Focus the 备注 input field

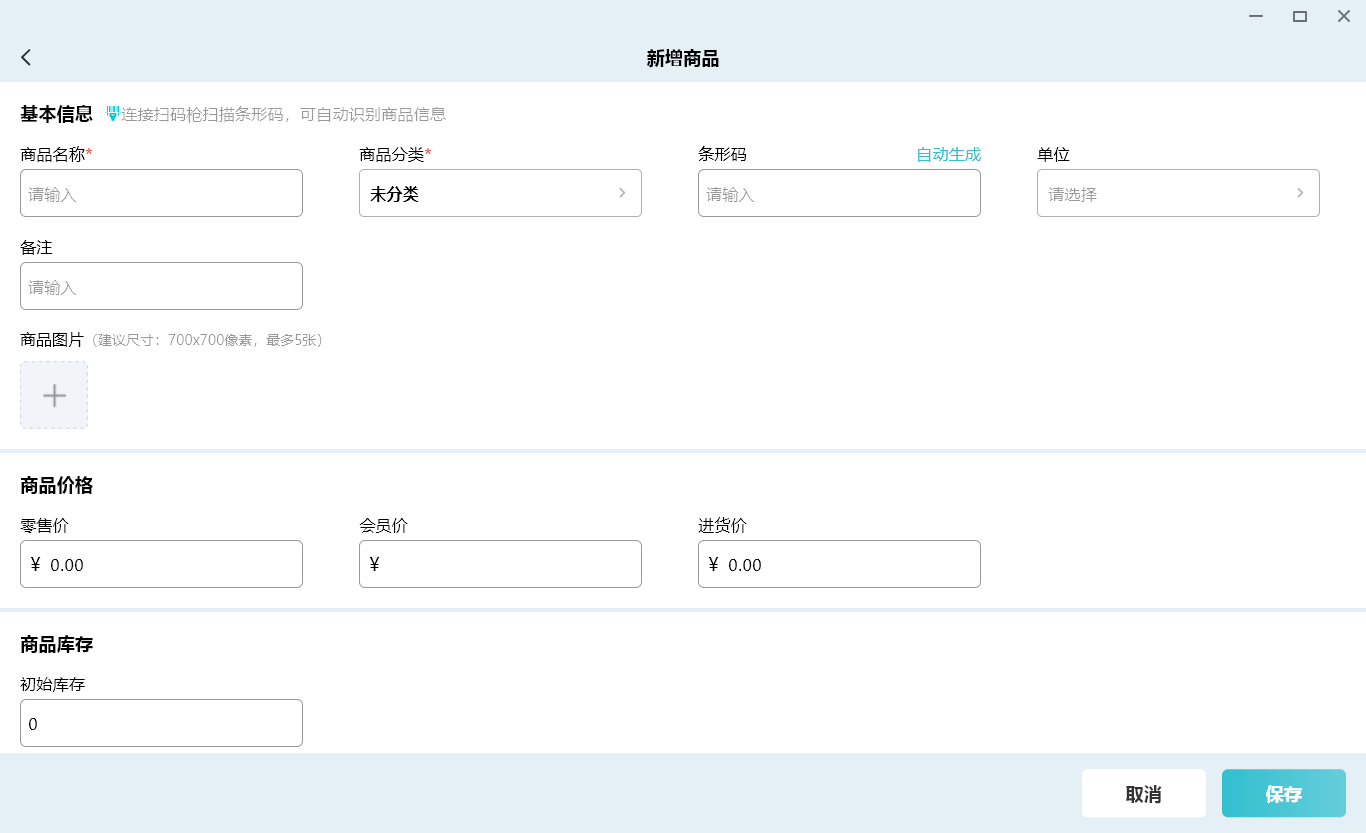[x=161, y=286]
